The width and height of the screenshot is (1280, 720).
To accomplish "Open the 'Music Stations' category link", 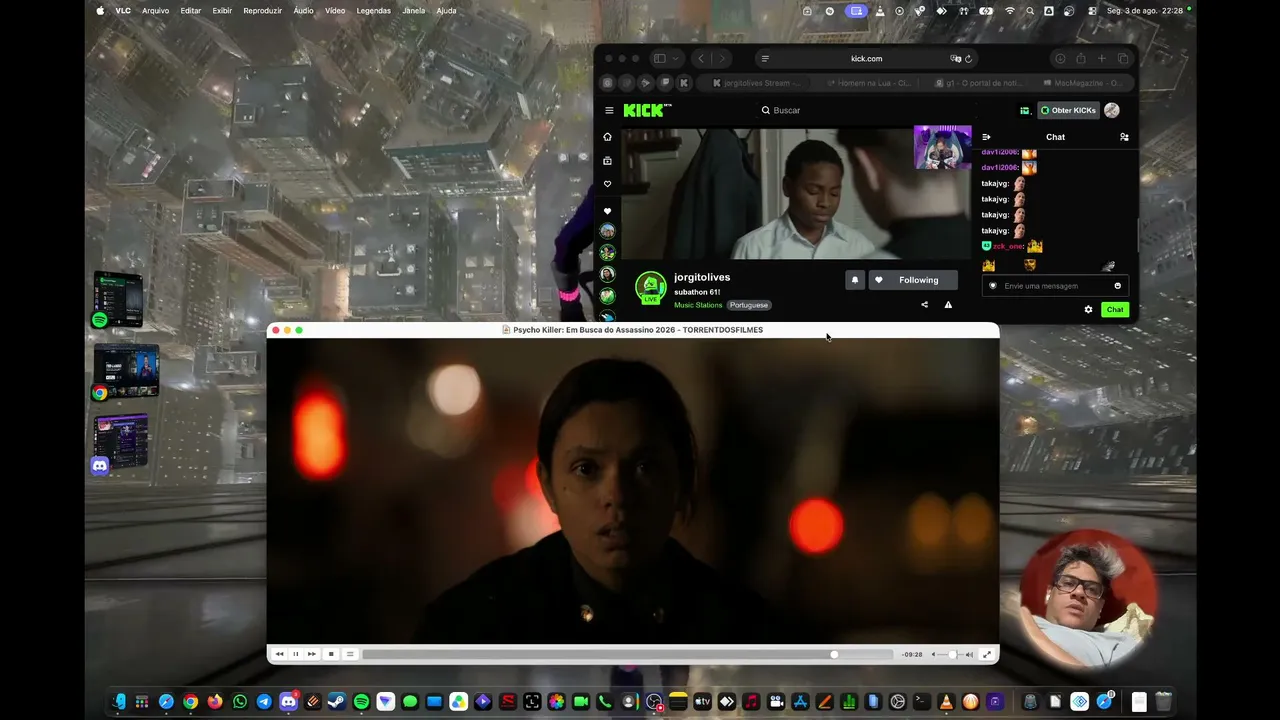I will click(698, 305).
